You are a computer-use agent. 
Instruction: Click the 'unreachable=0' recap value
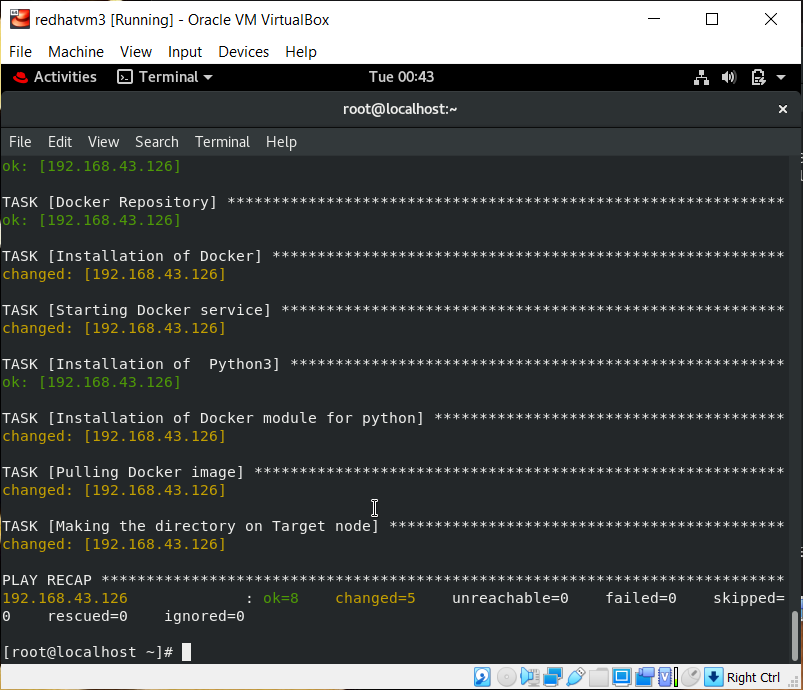[x=510, y=598]
